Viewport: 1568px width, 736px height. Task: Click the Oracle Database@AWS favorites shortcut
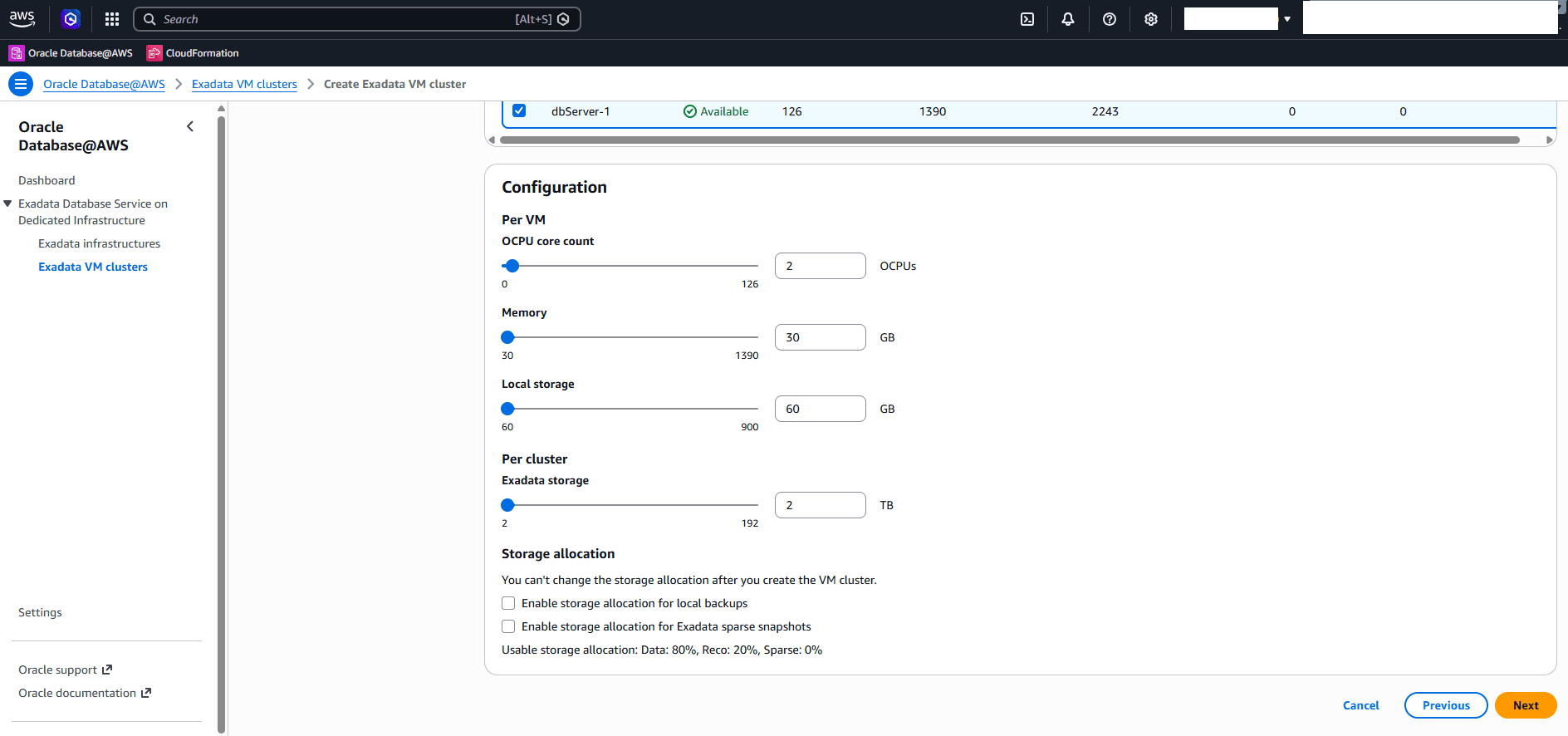pyautogui.click(x=71, y=53)
